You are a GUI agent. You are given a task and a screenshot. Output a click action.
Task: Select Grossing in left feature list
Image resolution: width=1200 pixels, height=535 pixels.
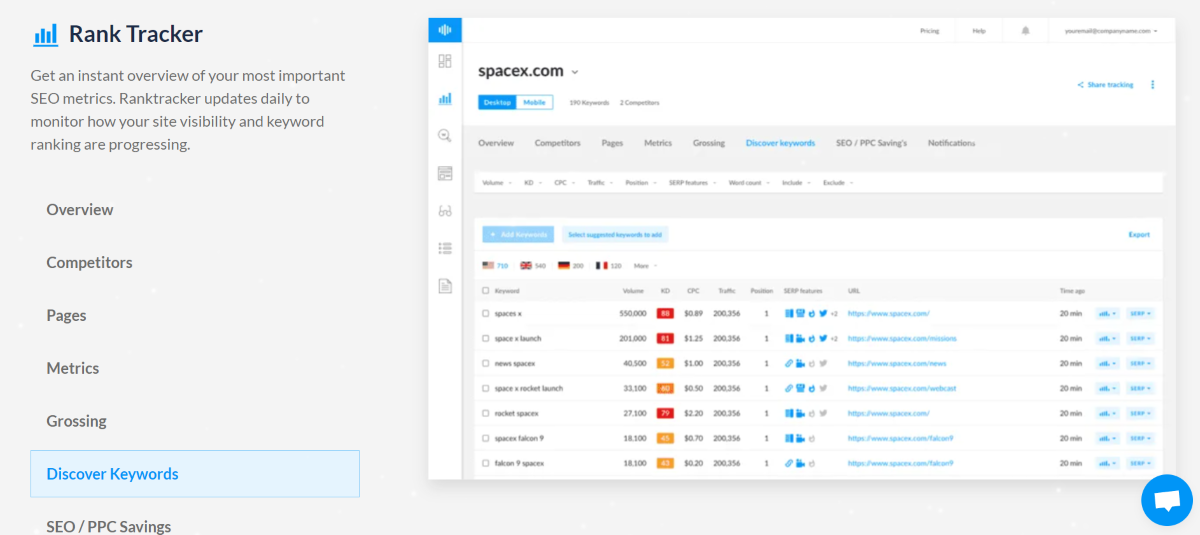[x=76, y=421]
